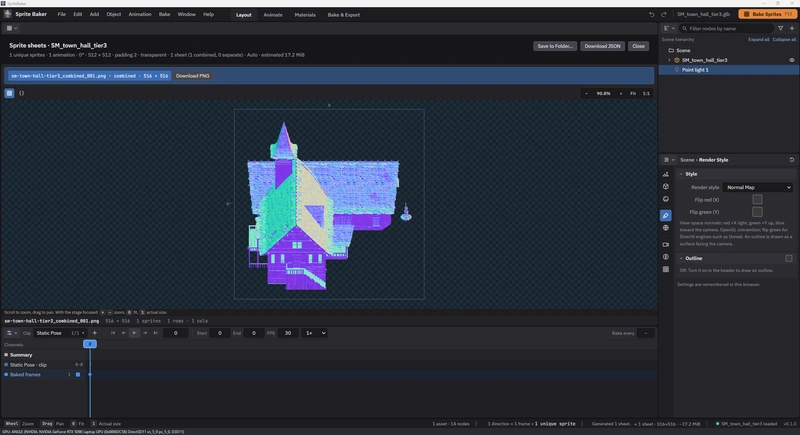Zoom in with the plus button
The height and width of the screenshot is (435, 800).
coord(620,93)
